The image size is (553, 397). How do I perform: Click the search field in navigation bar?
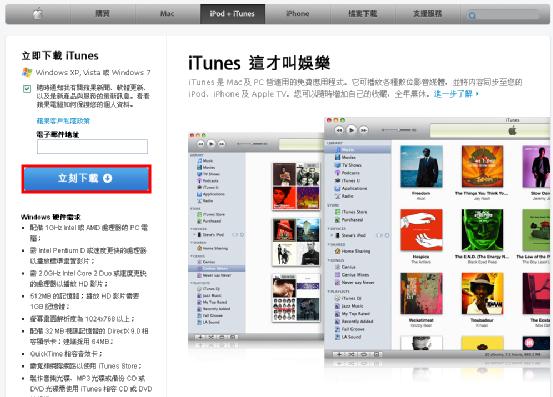pyautogui.click(x=504, y=15)
